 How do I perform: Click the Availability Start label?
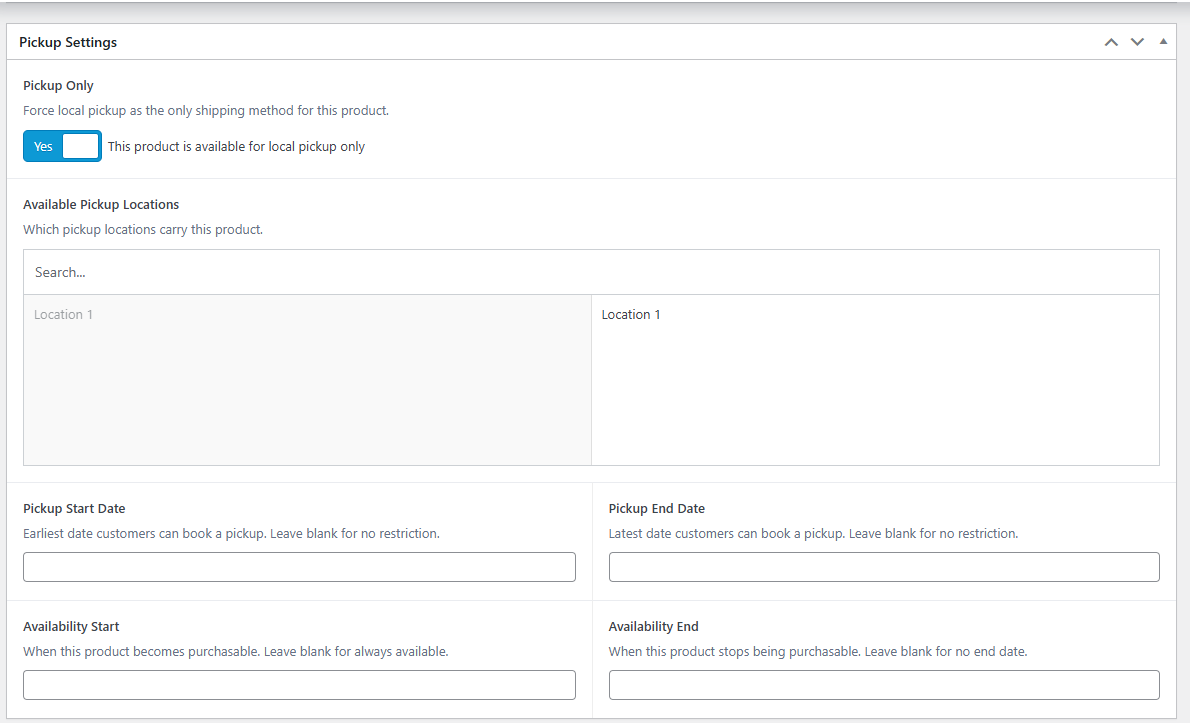coord(71,627)
